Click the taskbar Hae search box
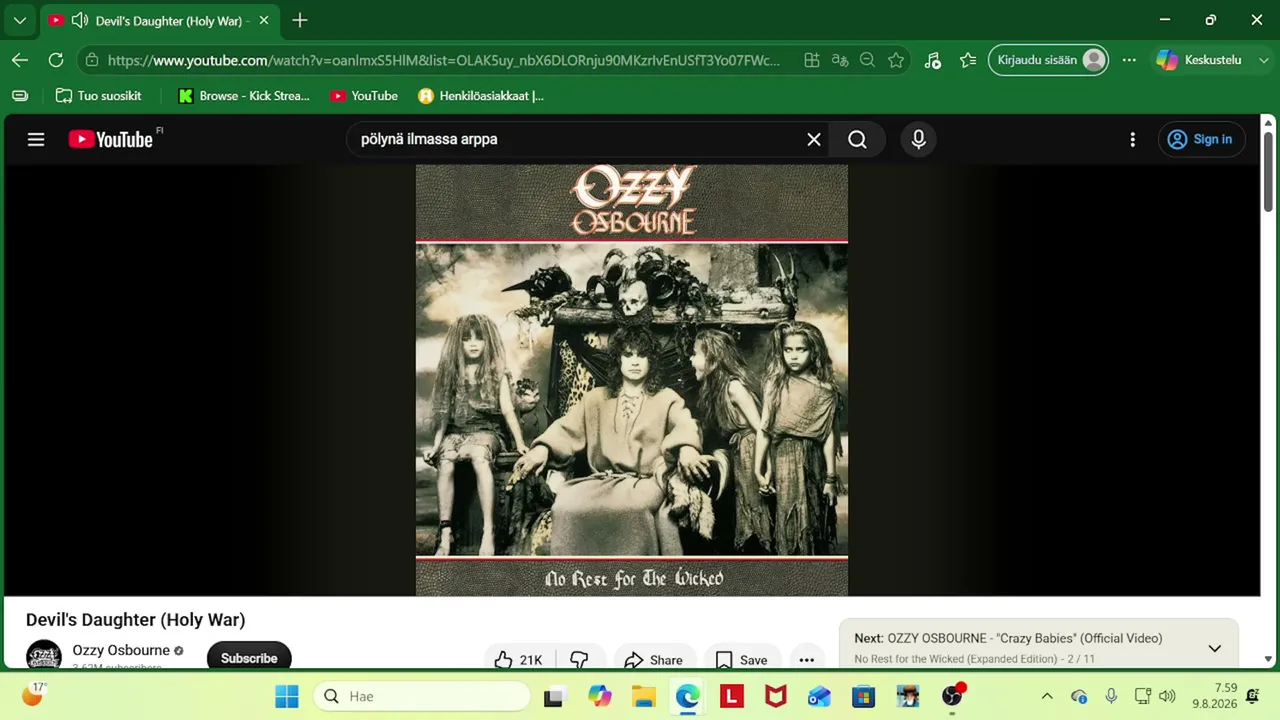The image size is (1280, 720). coord(421,696)
